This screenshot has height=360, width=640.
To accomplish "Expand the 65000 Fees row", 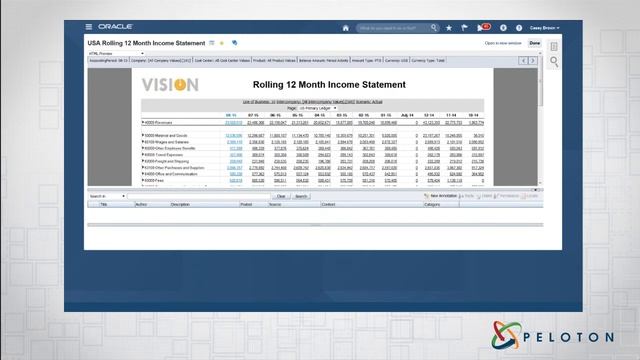I will [143, 180].
